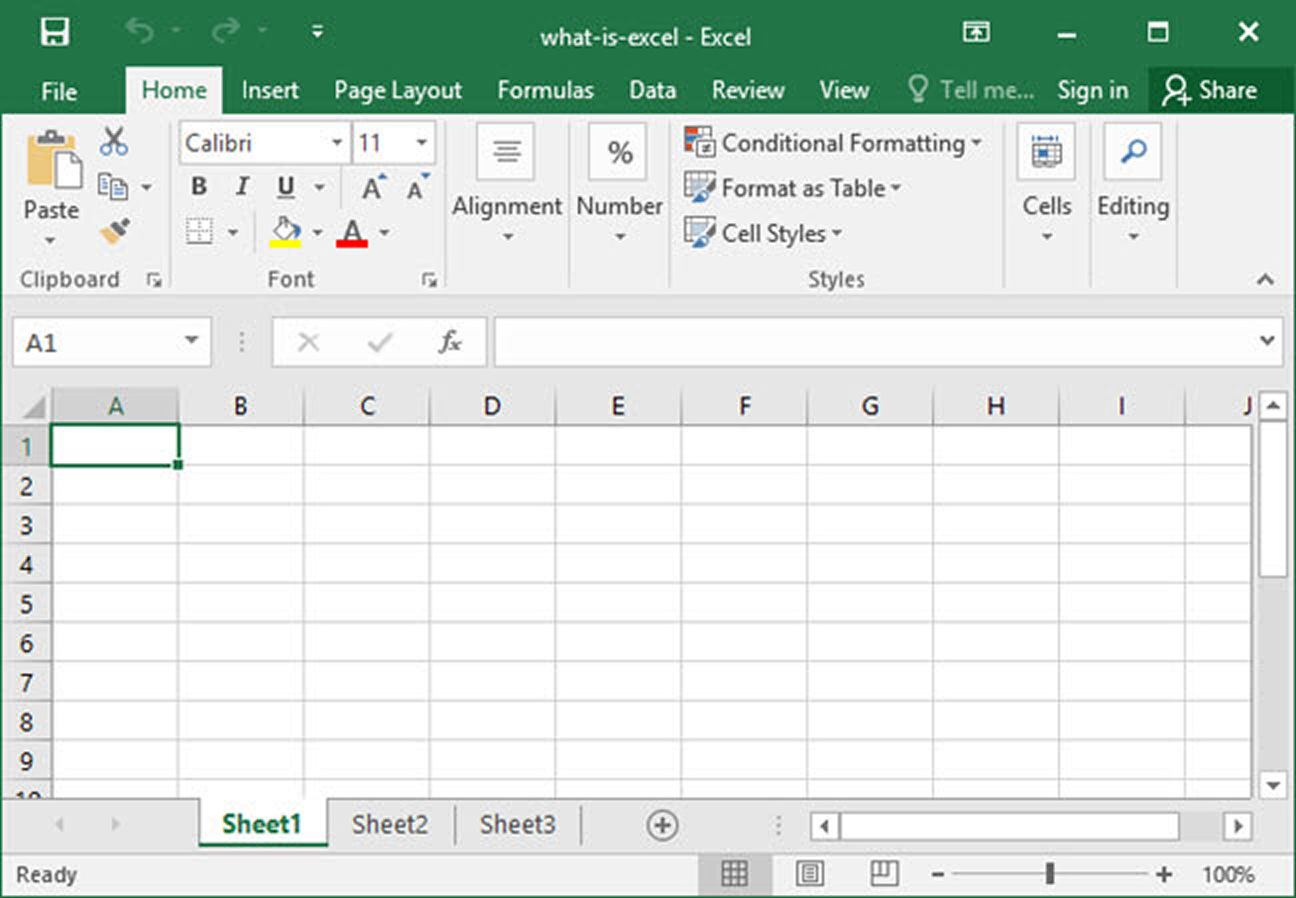Select the Sheet2 worksheet tab

pos(390,823)
